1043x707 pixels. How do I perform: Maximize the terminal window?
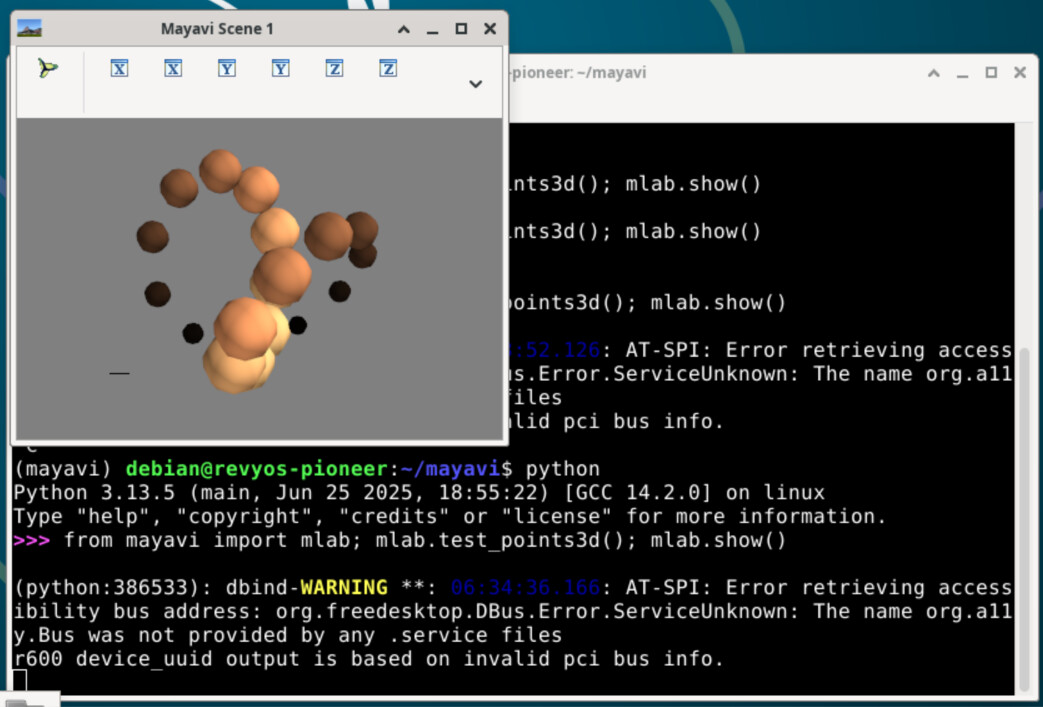pos(991,73)
